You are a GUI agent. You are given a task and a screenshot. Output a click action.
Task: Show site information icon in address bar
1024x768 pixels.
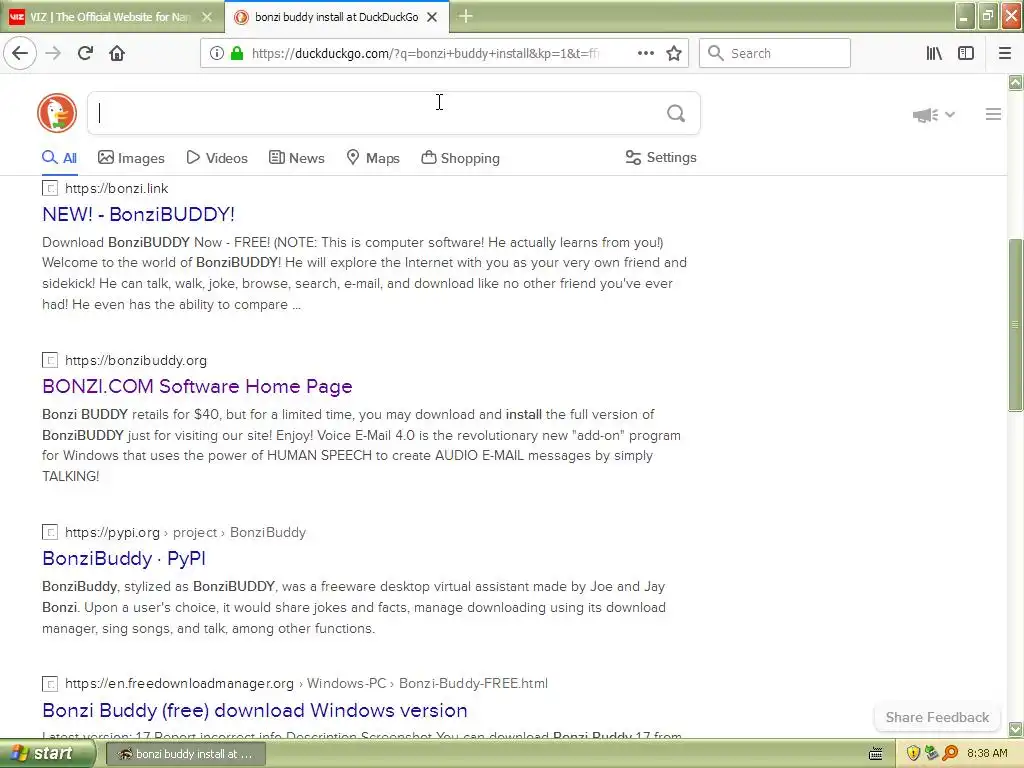[216, 53]
